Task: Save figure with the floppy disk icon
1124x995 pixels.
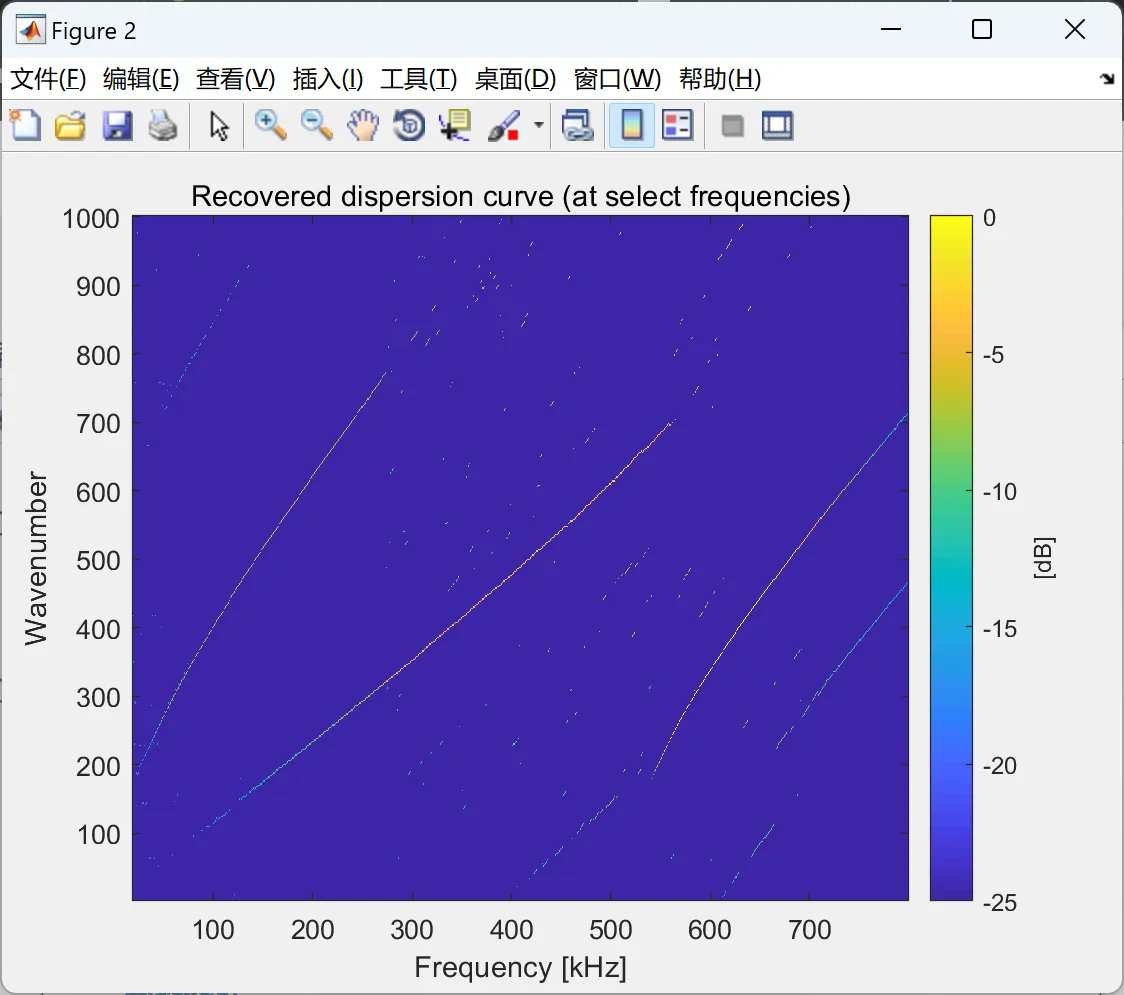Action: tap(117, 125)
